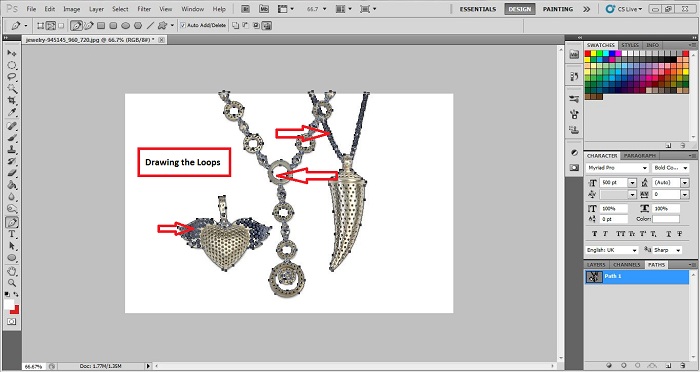
Task: Open the Filter menu
Action: coord(144,9)
